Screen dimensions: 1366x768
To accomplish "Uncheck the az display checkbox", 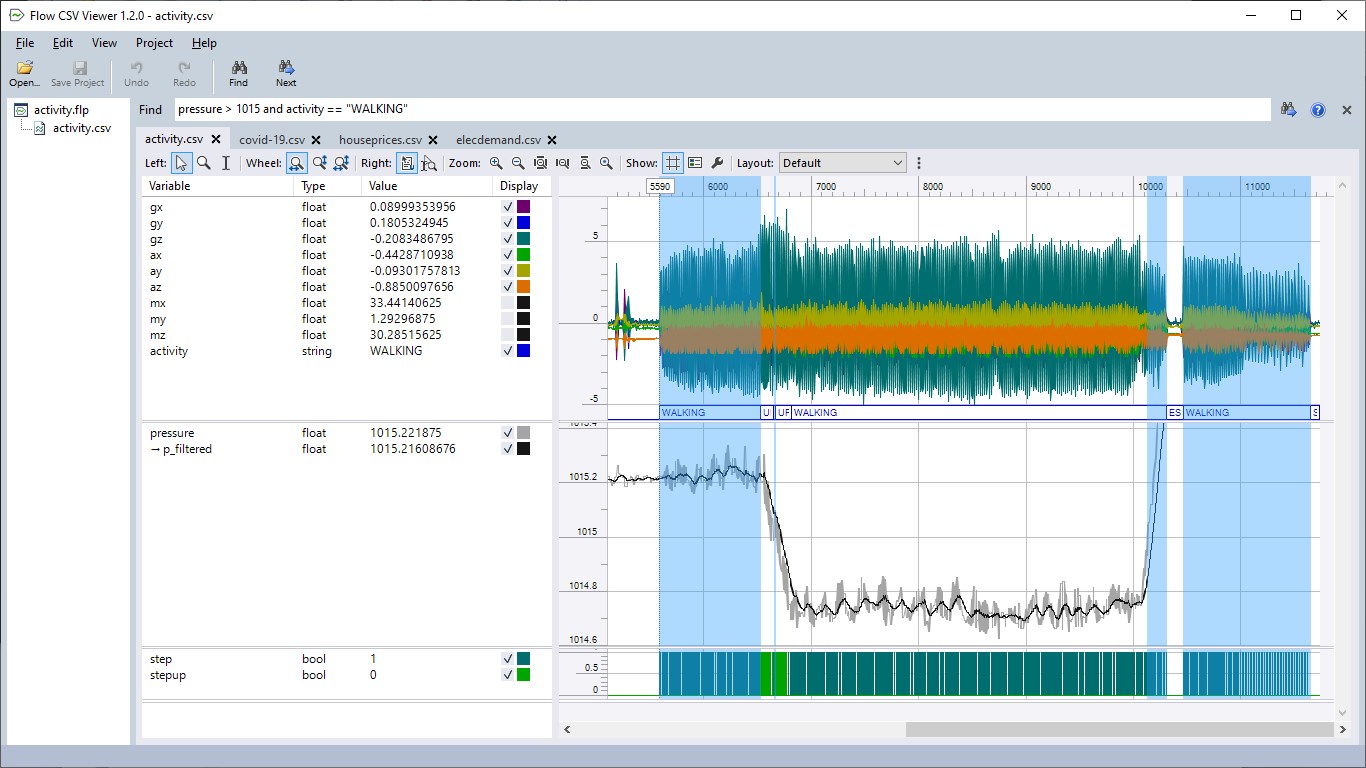I will [x=508, y=287].
